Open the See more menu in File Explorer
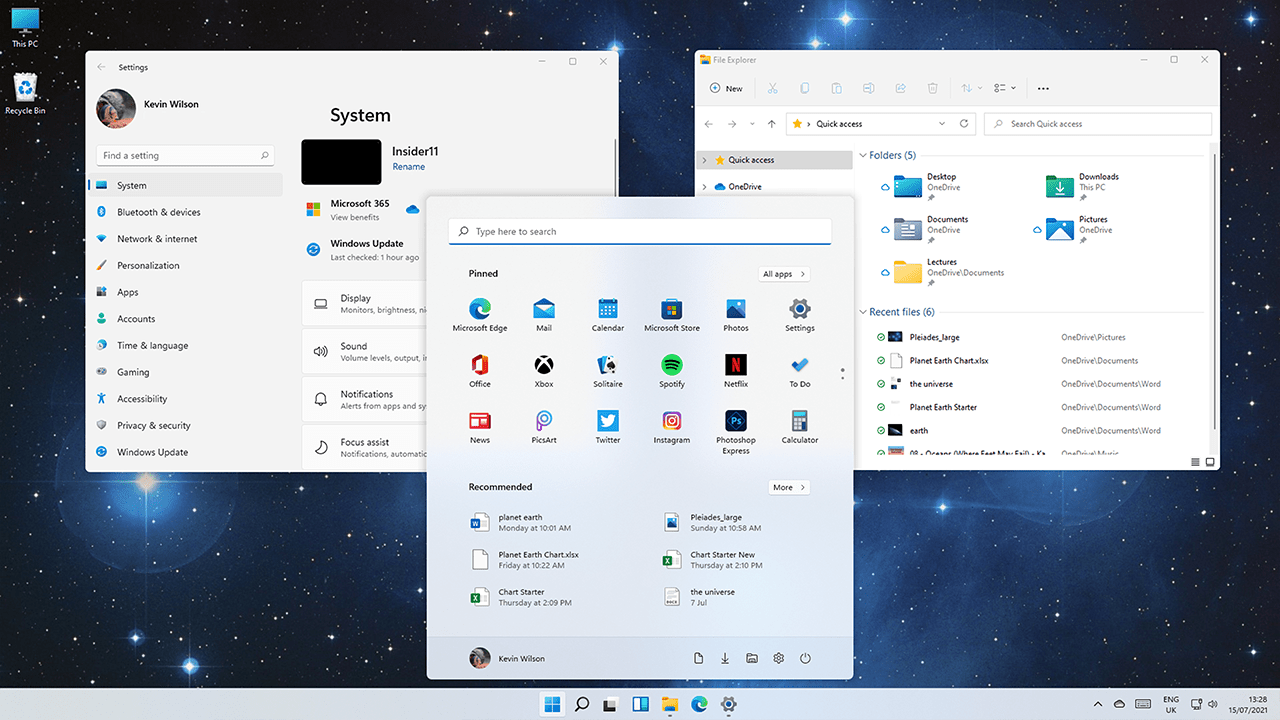1280x720 pixels. point(1043,88)
